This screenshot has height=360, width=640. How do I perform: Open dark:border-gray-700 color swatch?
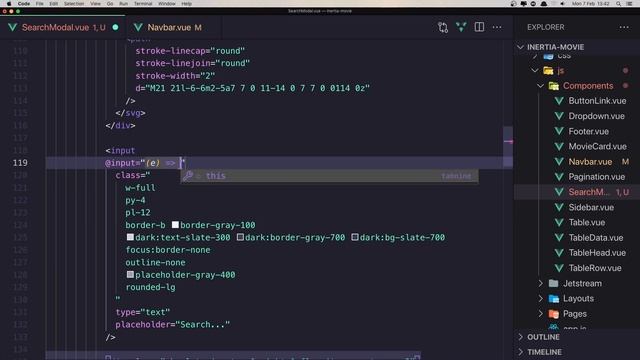[240, 237]
